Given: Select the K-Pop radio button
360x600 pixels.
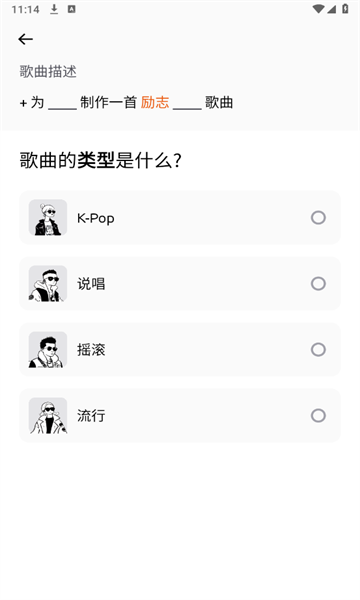Looking at the screenshot, I should (318, 218).
